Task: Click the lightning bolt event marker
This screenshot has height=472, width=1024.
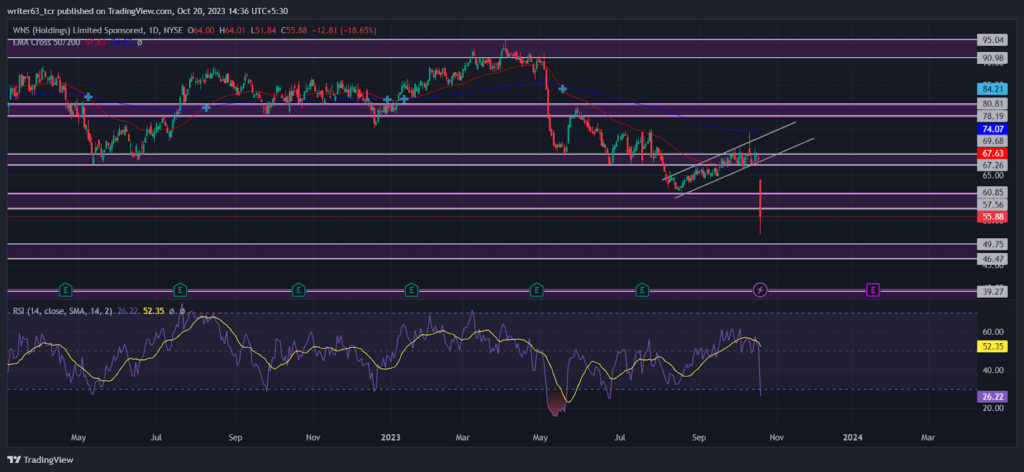Action: pyautogui.click(x=760, y=289)
